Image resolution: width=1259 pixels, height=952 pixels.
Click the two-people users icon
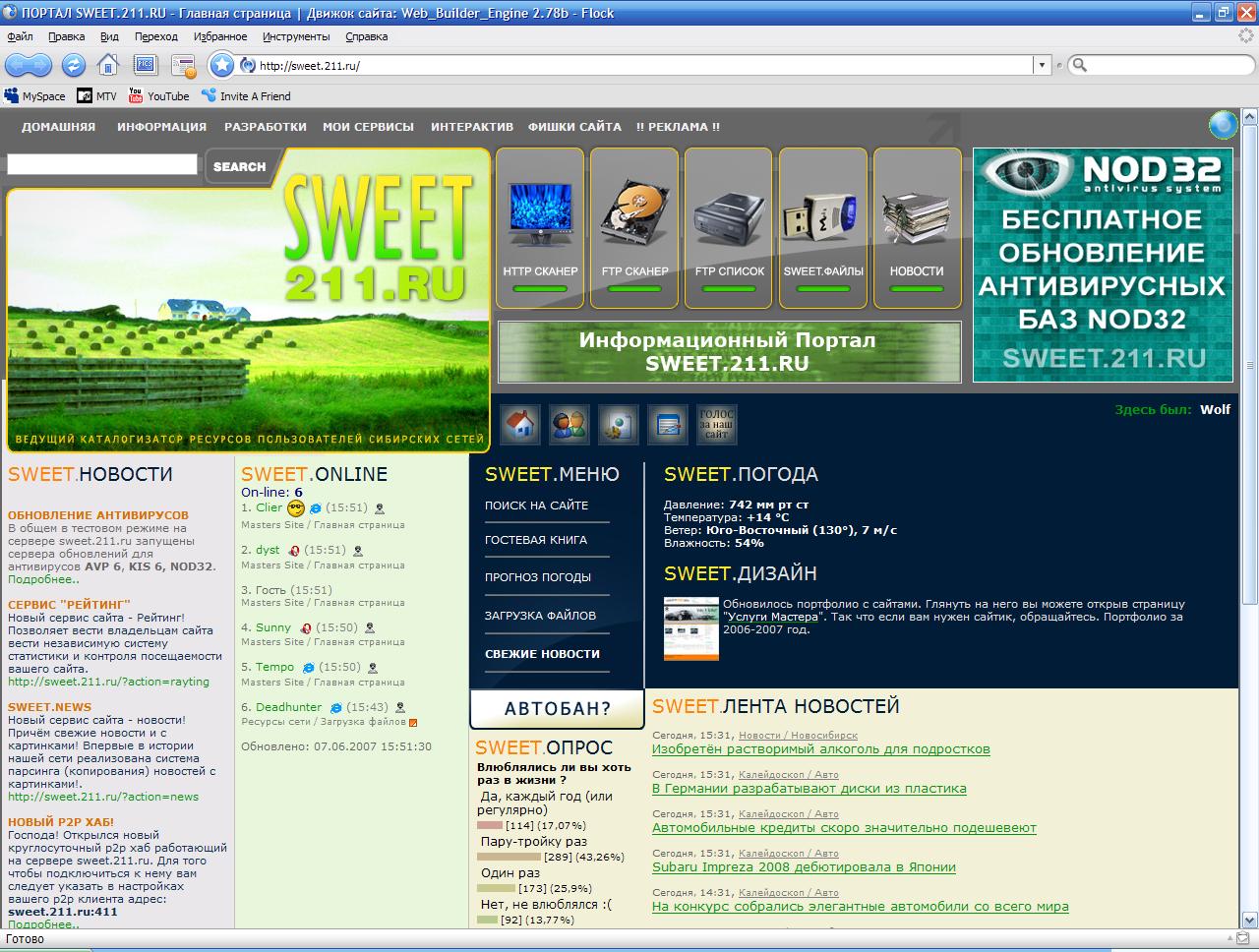569,425
